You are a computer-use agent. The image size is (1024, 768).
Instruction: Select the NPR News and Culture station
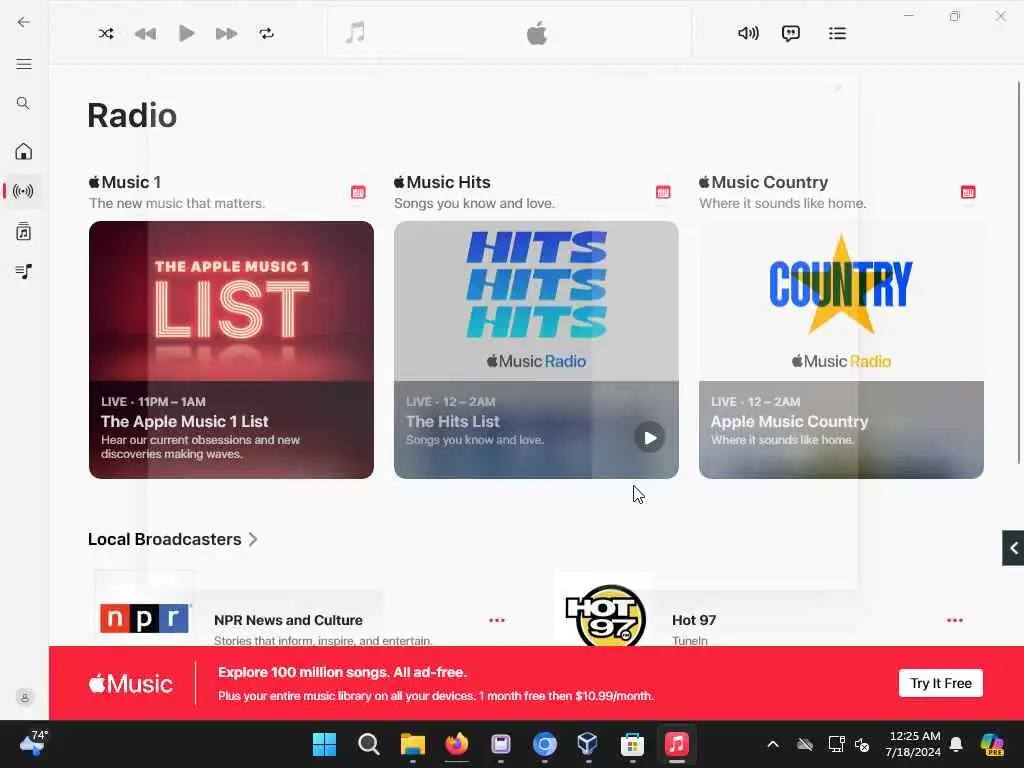tap(288, 620)
